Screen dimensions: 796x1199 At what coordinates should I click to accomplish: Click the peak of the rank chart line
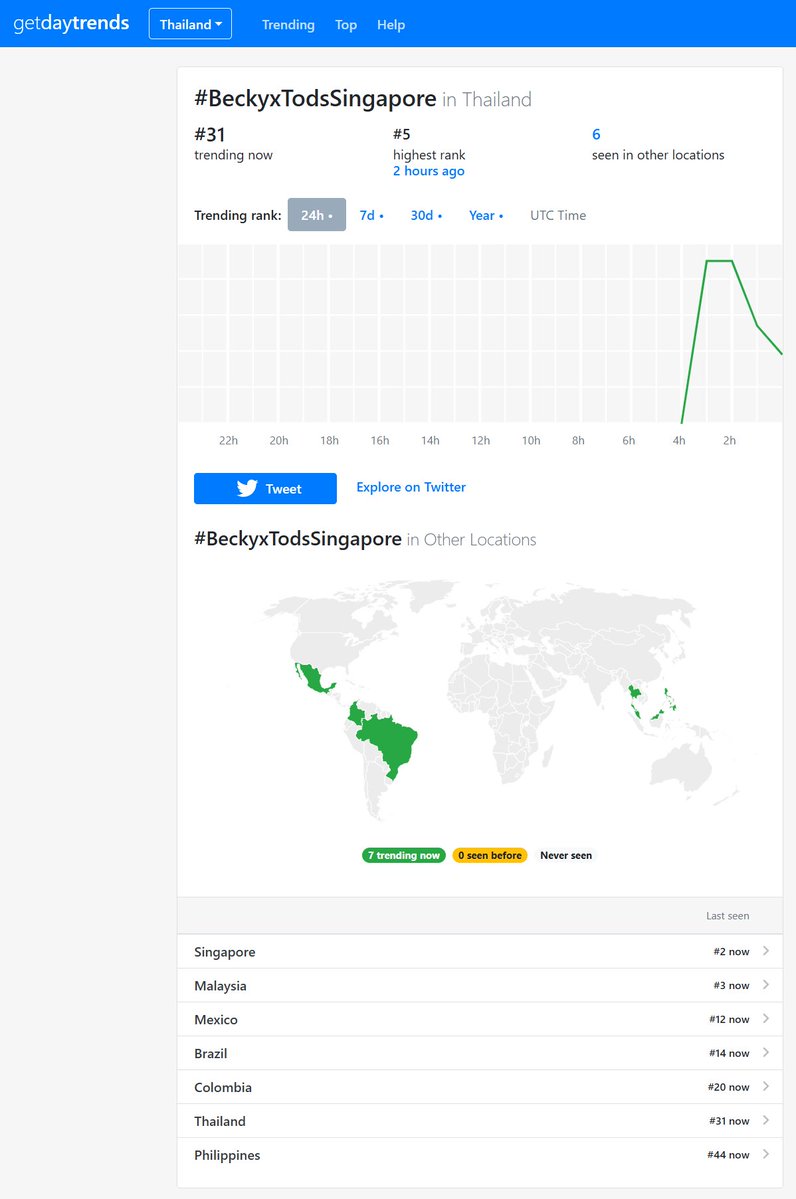coord(719,261)
